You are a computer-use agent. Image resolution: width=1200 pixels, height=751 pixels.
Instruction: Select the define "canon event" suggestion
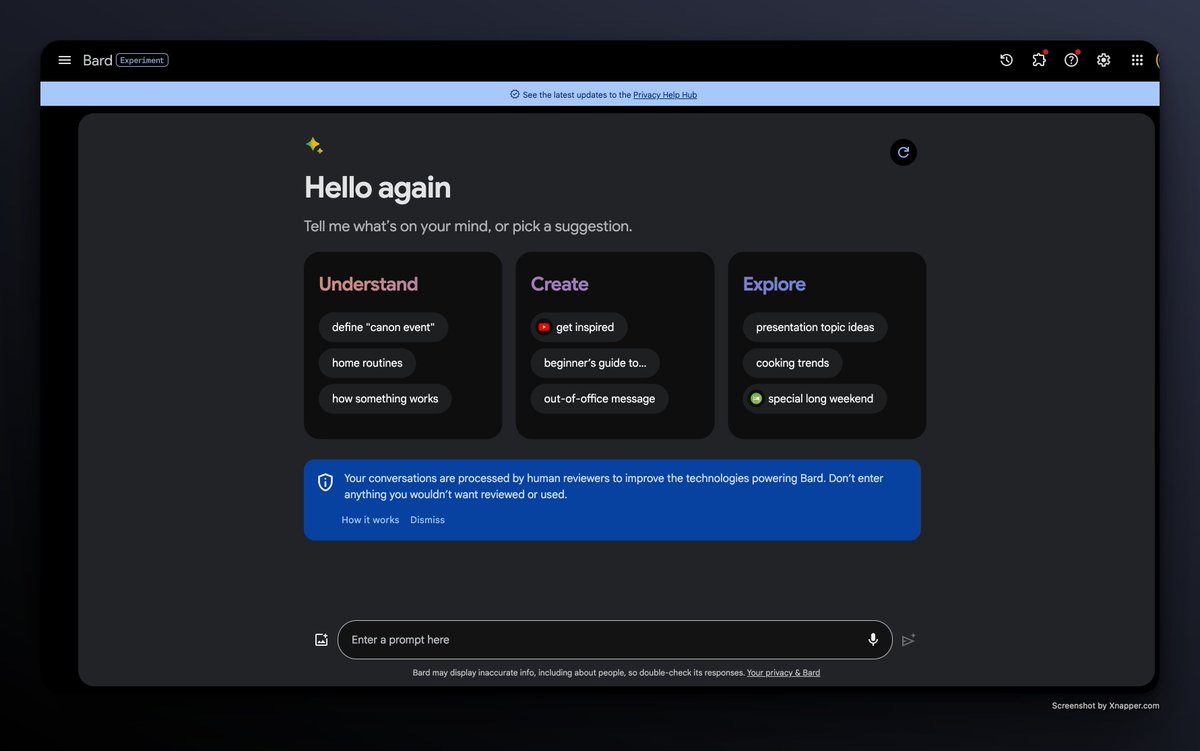[x=383, y=327]
